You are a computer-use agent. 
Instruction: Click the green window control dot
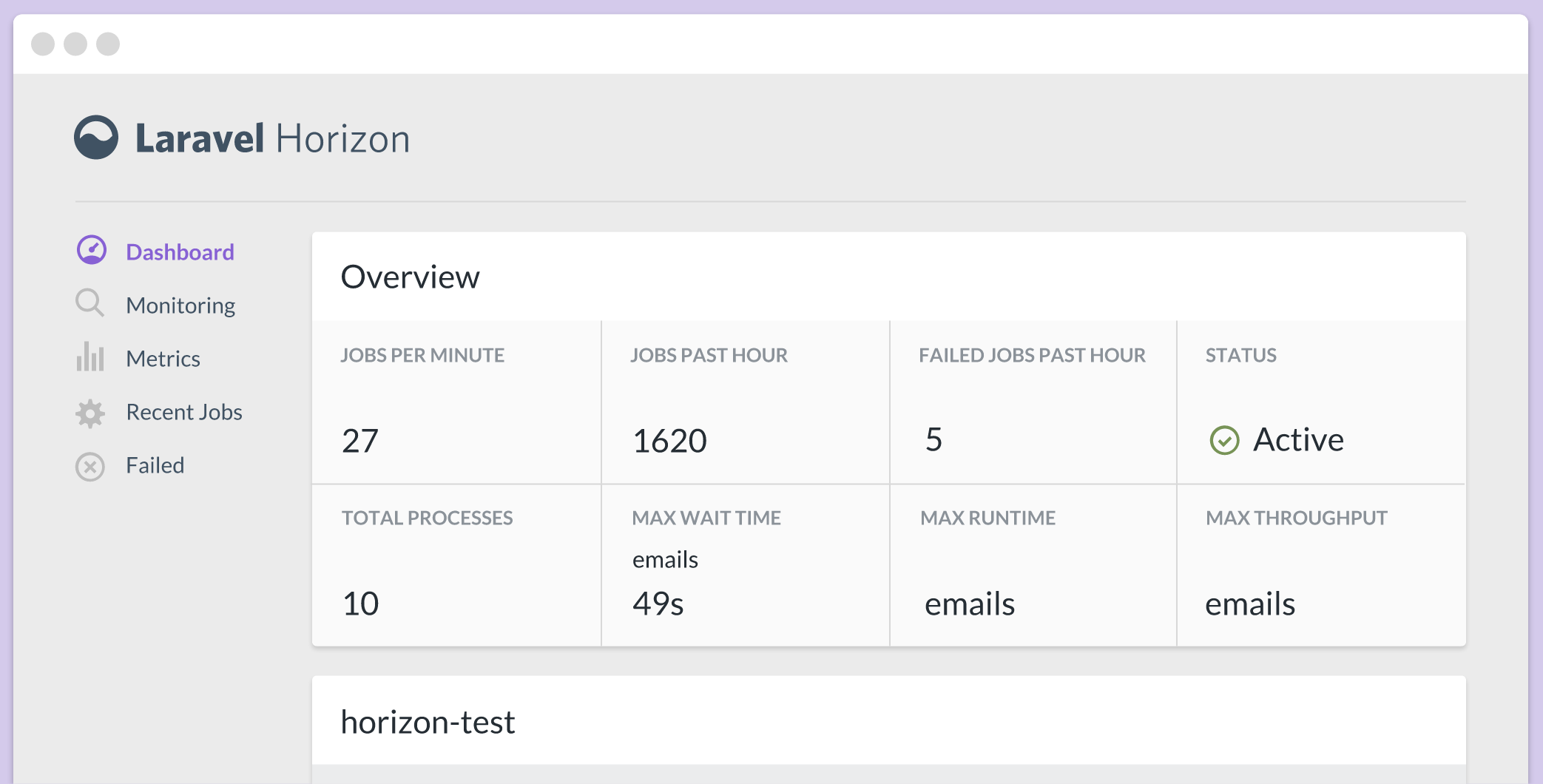click(x=109, y=45)
